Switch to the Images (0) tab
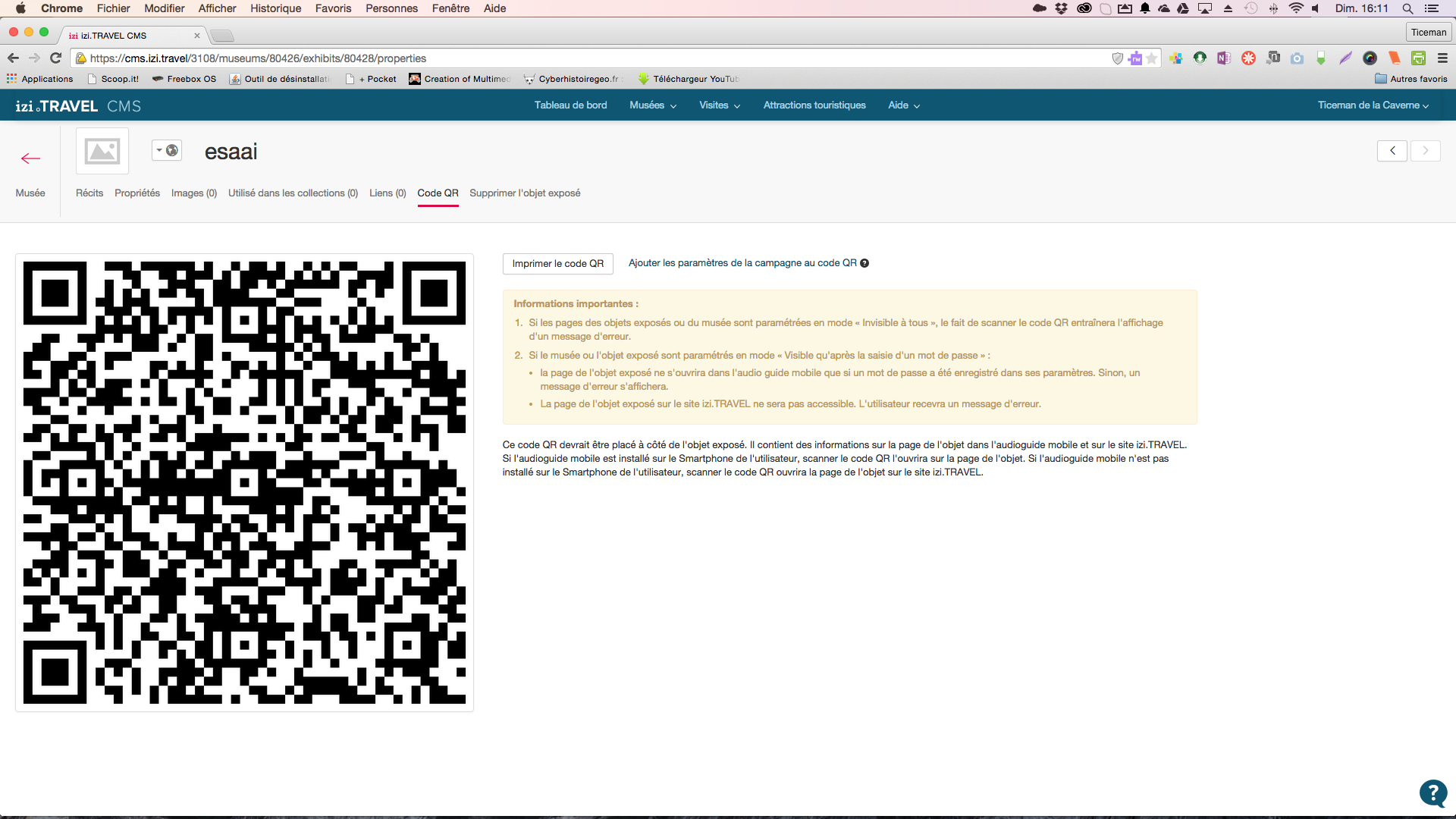The image size is (1456, 819). point(194,193)
